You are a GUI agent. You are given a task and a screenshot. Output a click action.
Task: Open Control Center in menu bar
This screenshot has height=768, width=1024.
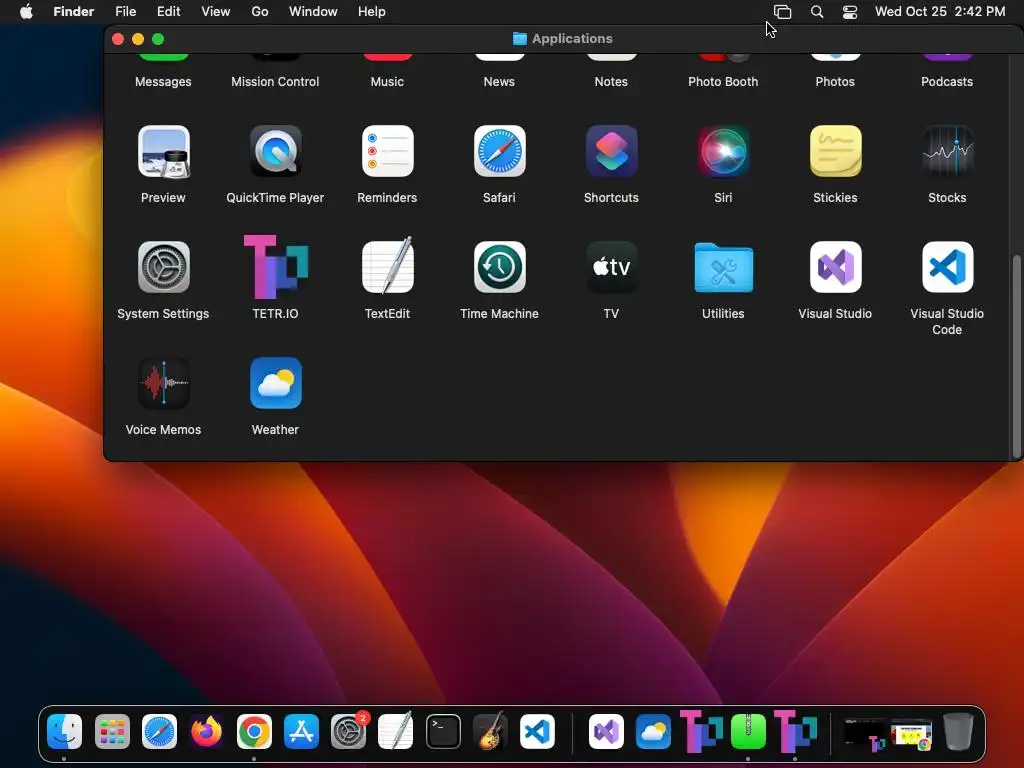(x=850, y=12)
